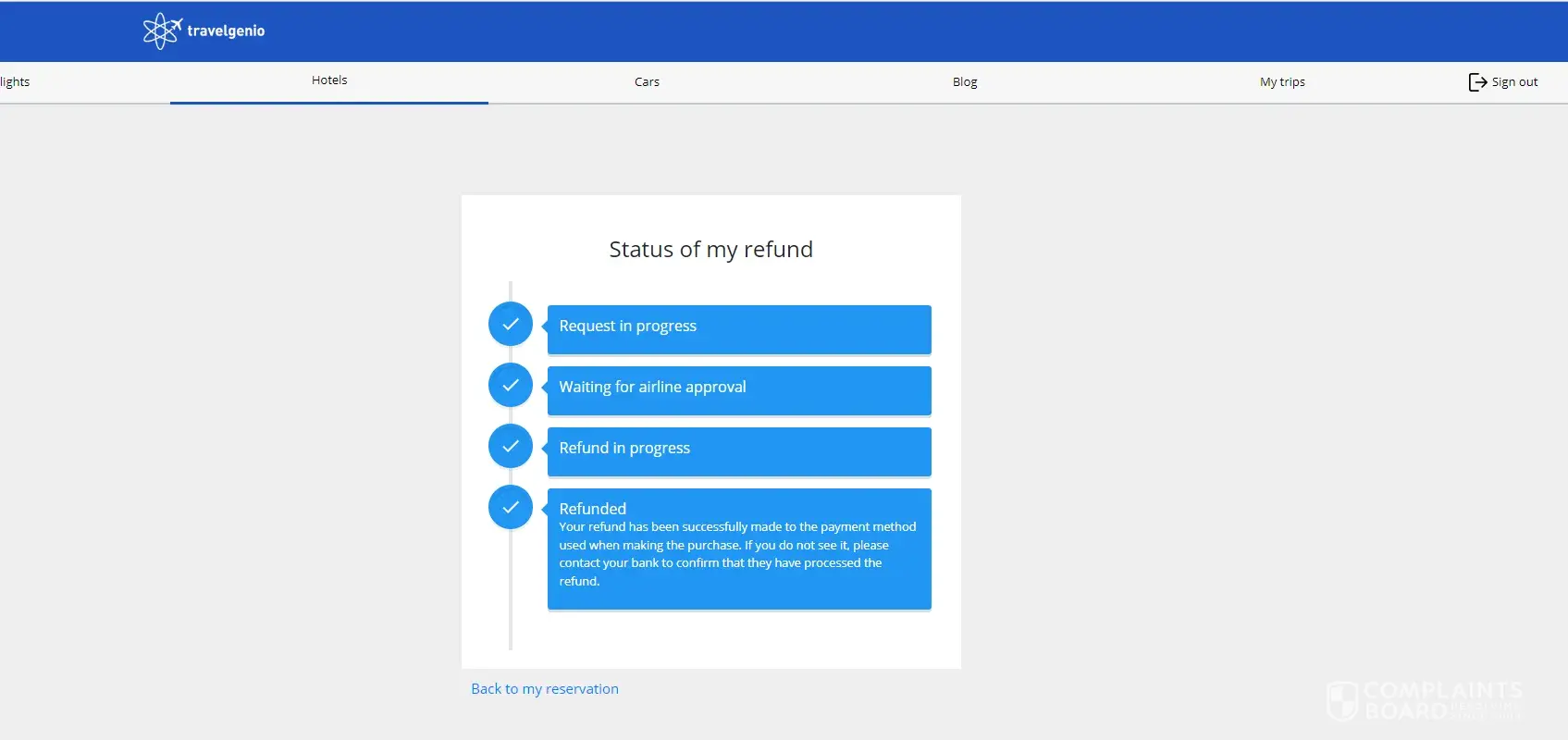This screenshot has height=740, width=1568.
Task: Follow the Back to my reservation link
Action: [x=545, y=689]
